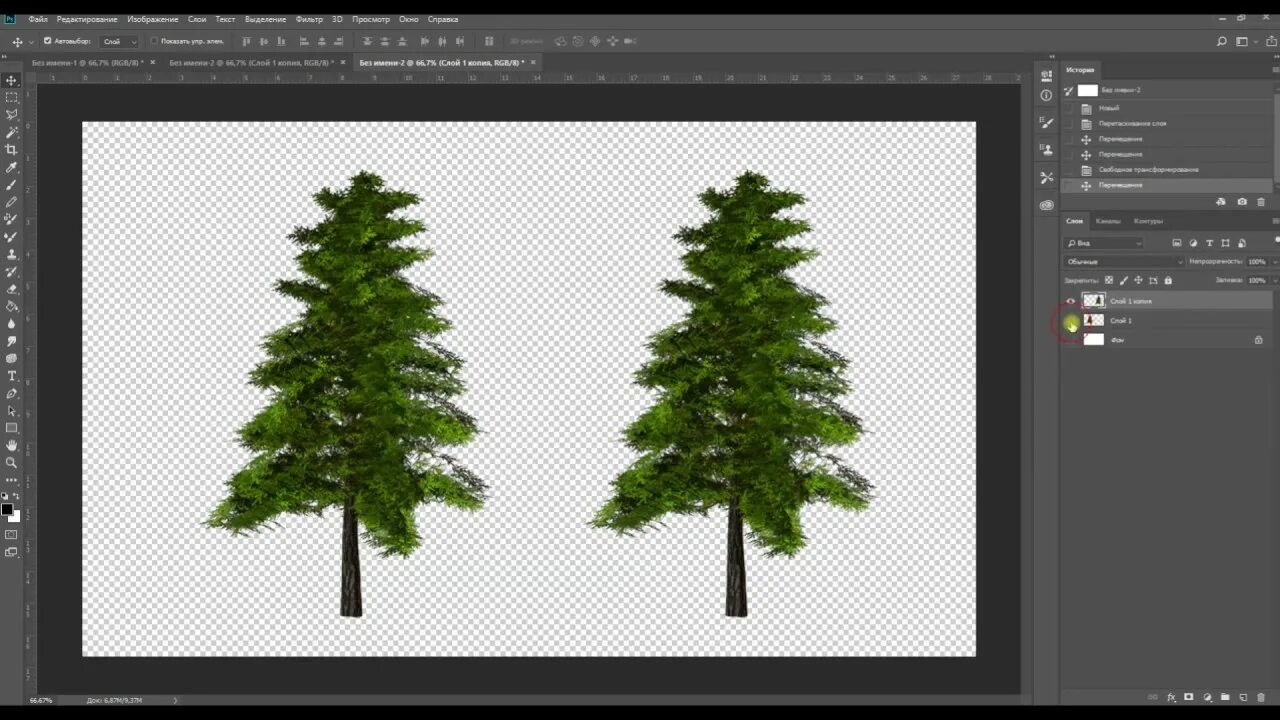Open Creative Cloud Libraries panel icon
Viewport: 1280px width, 720px height.
[x=1046, y=205]
